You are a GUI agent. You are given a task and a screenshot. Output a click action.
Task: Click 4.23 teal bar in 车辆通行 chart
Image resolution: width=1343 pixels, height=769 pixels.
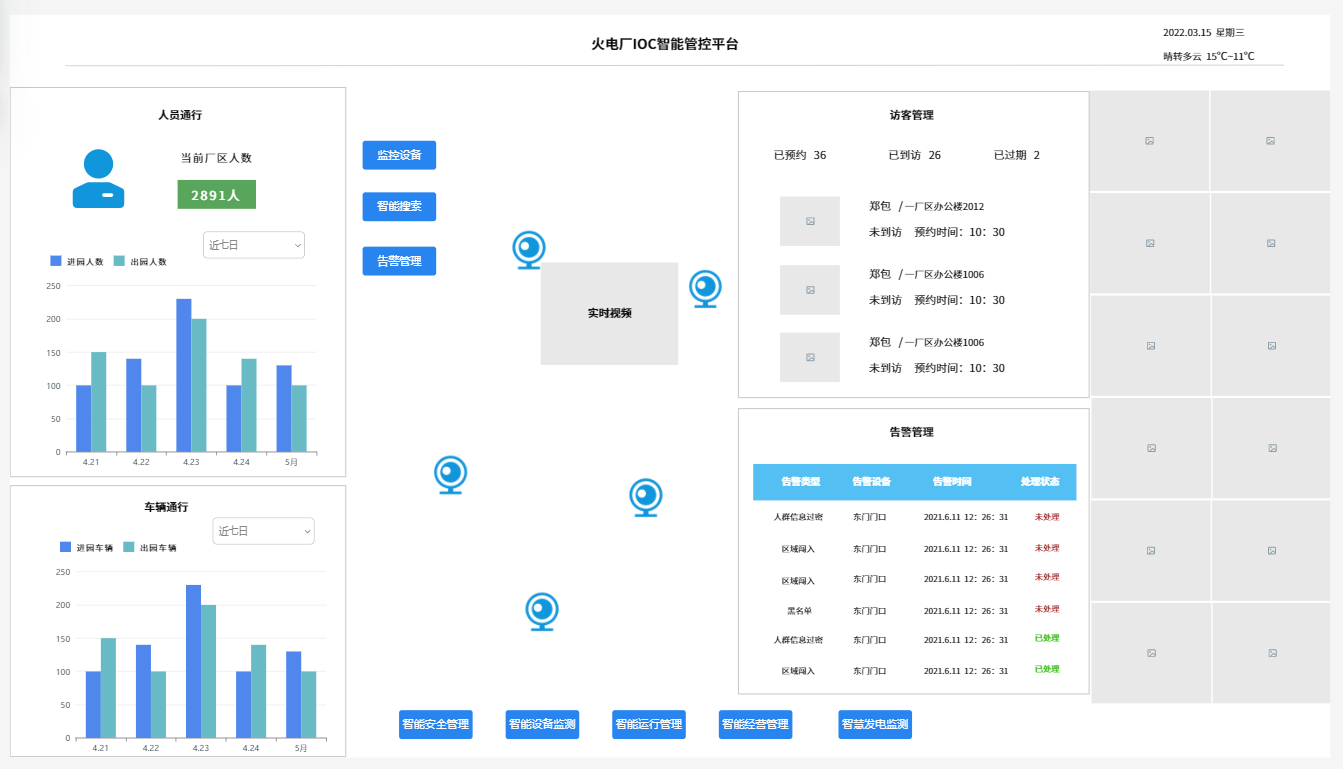coord(208,671)
